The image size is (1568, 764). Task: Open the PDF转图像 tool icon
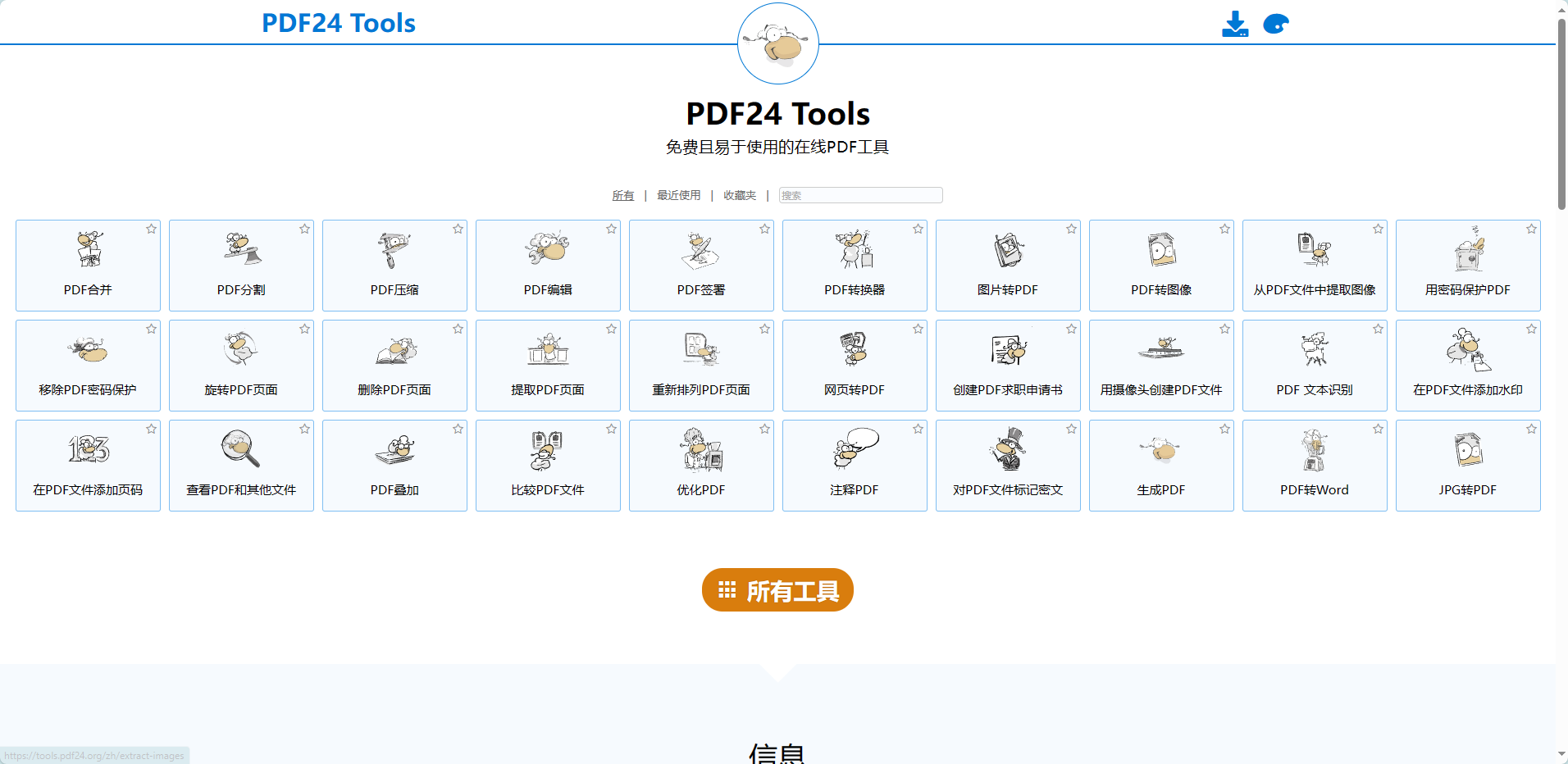(1161, 250)
